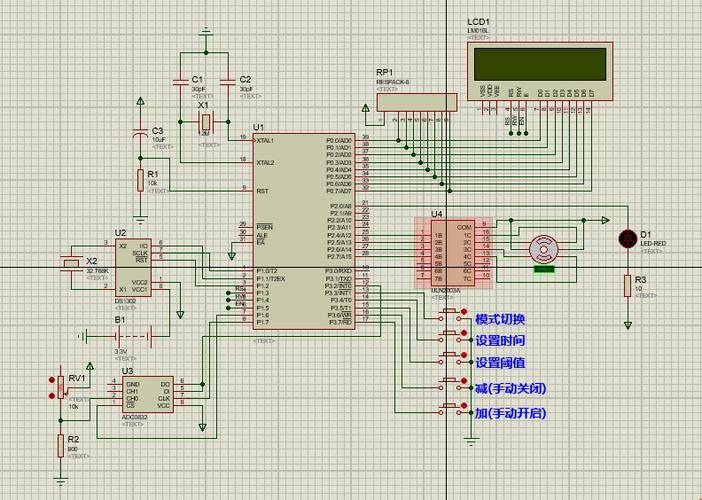Click the XTAL1 pin label on U1
Image resolution: width=702 pixels, height=500 pixels.
click(265, 141)
